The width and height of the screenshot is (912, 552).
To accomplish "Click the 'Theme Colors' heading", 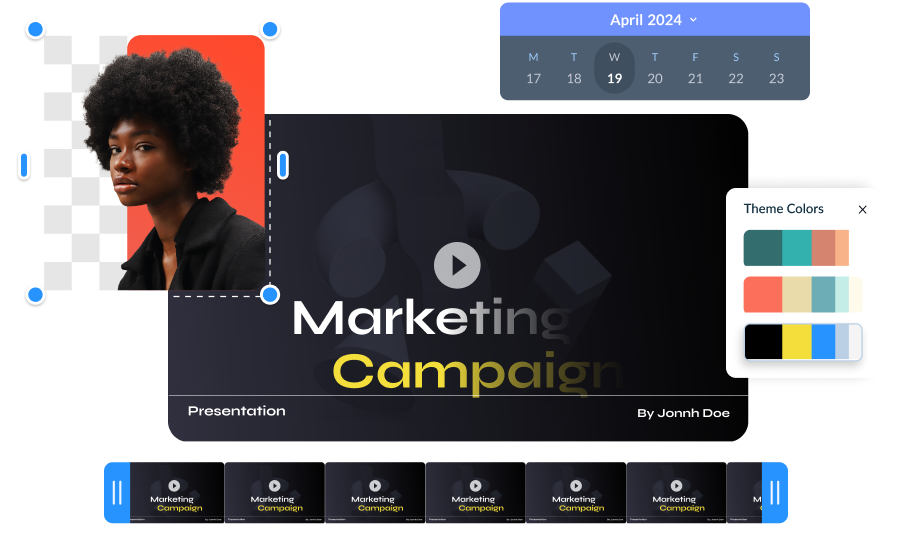I will pyautogui.click(x=783, y=209).
